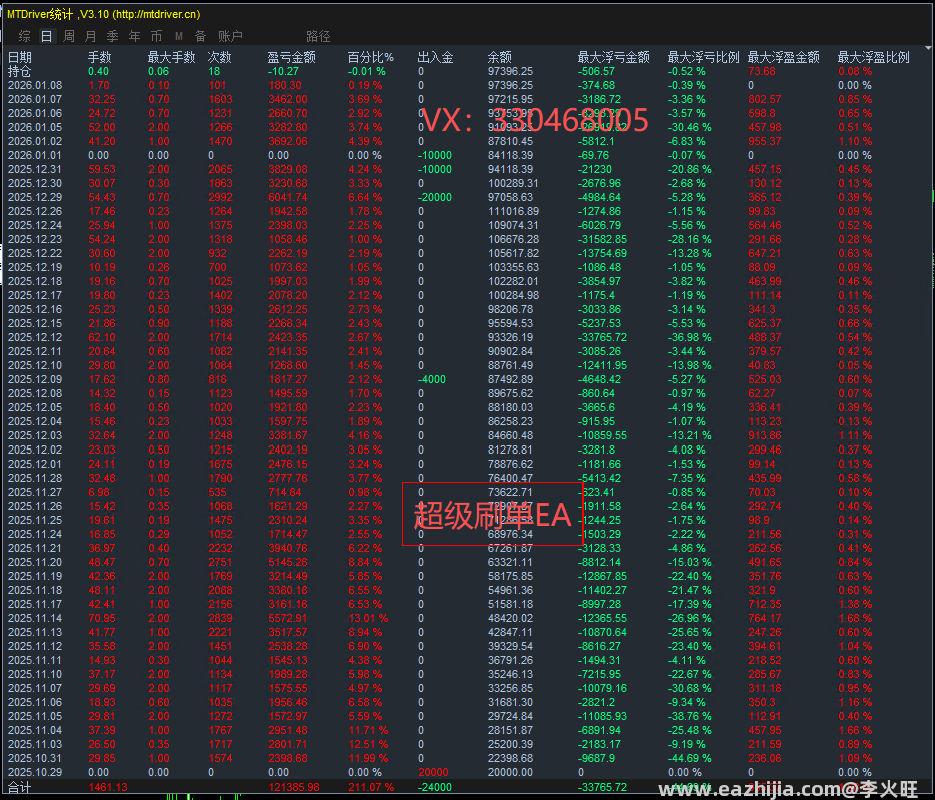Click the -44.69 % drawdown on 2025.10.31
The image size is (935, 800).
pyautogui.click(x=689, y=758)
